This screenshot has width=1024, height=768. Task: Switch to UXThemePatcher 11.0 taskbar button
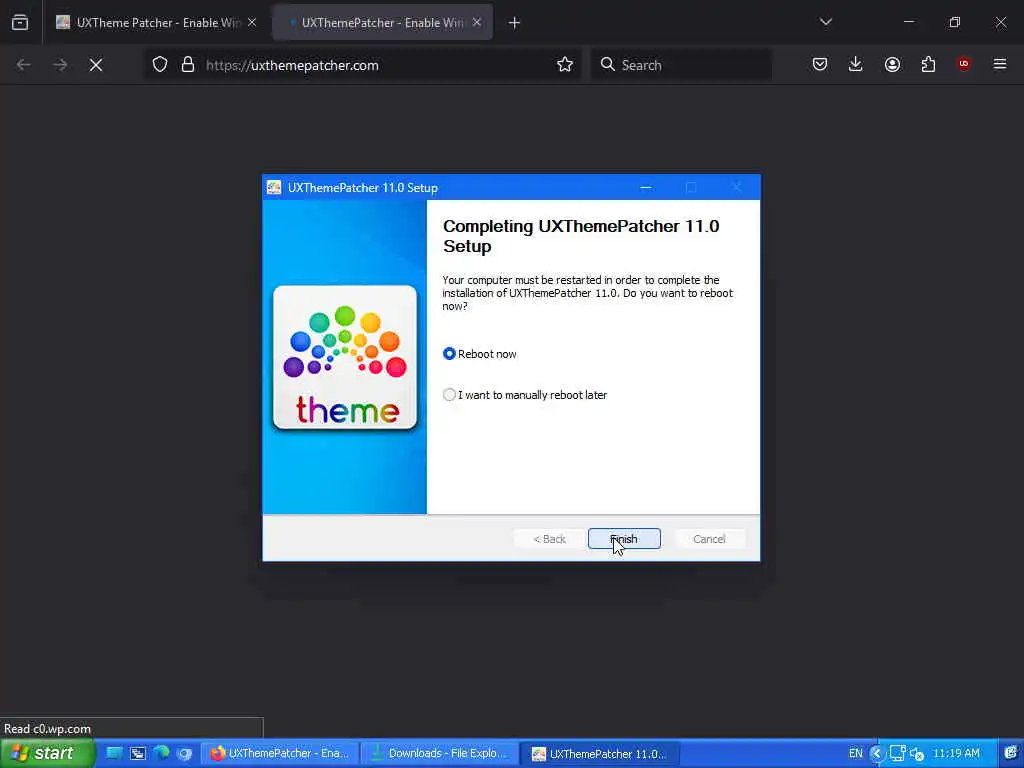point(601,754)
